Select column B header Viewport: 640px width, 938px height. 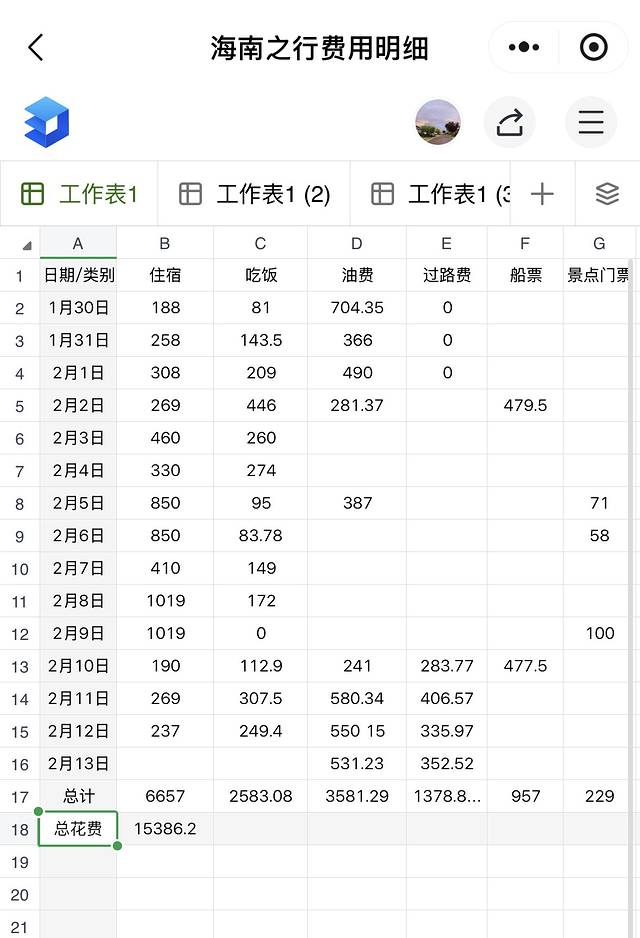(x=165, y=243)
